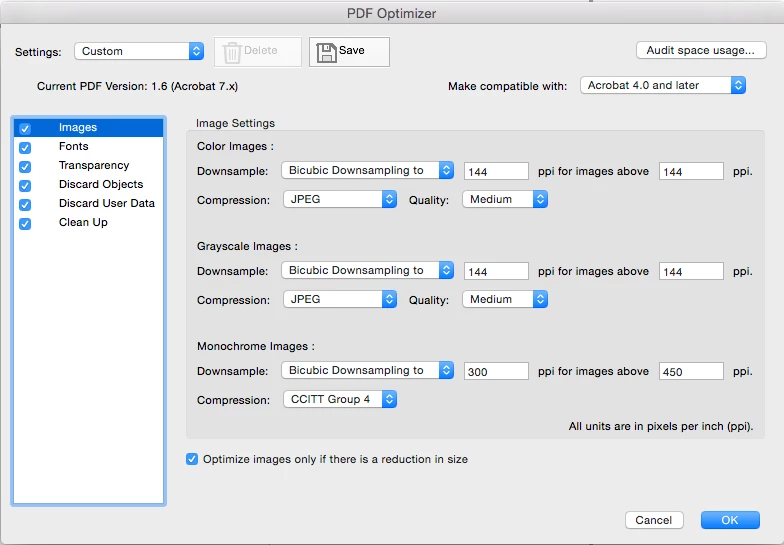This screenshot has width=784, height=545.
Task: Confirm with the OK button
Action: pos(730,520)
